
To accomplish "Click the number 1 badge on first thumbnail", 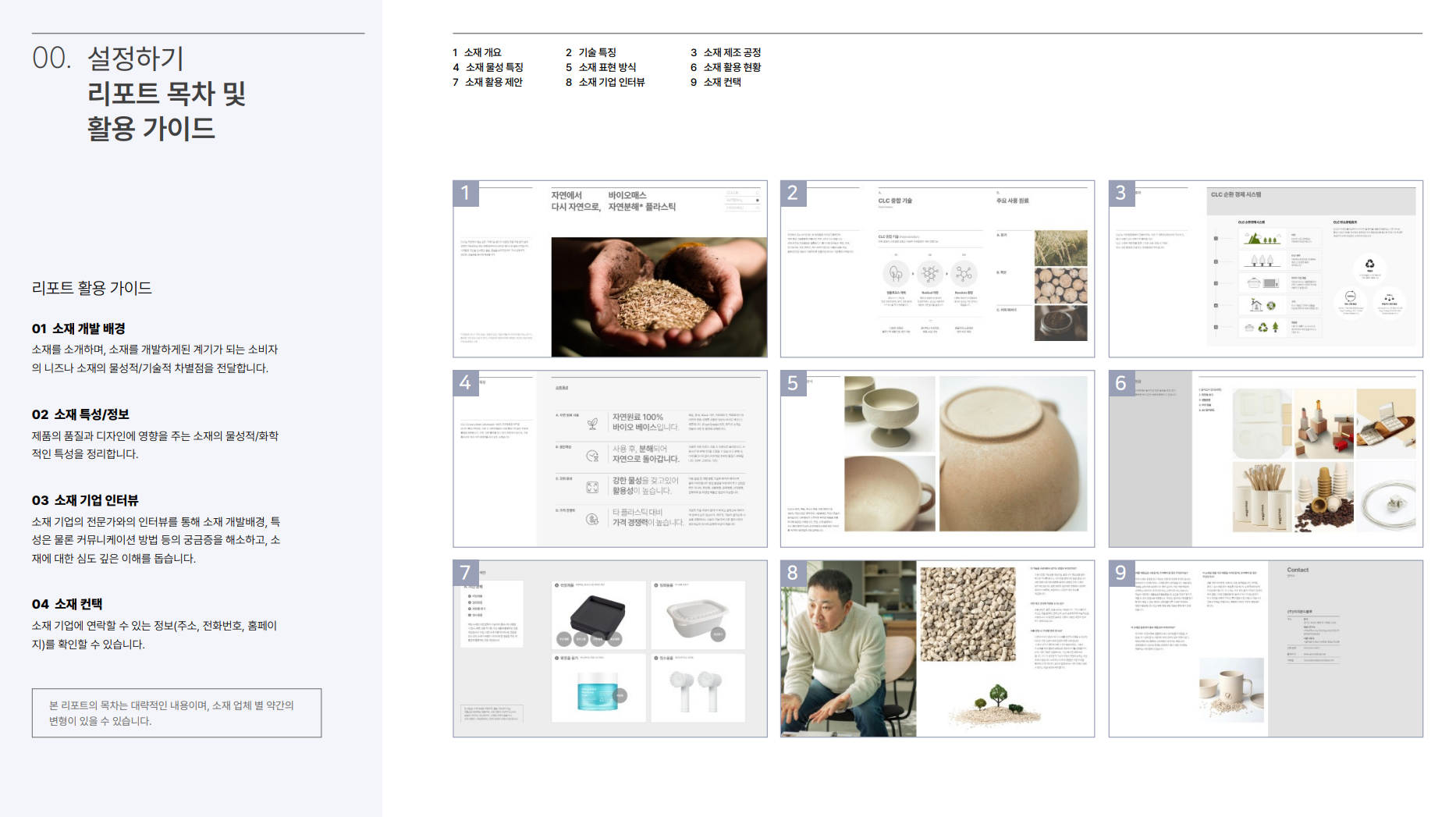I will [x=466, y=193].
